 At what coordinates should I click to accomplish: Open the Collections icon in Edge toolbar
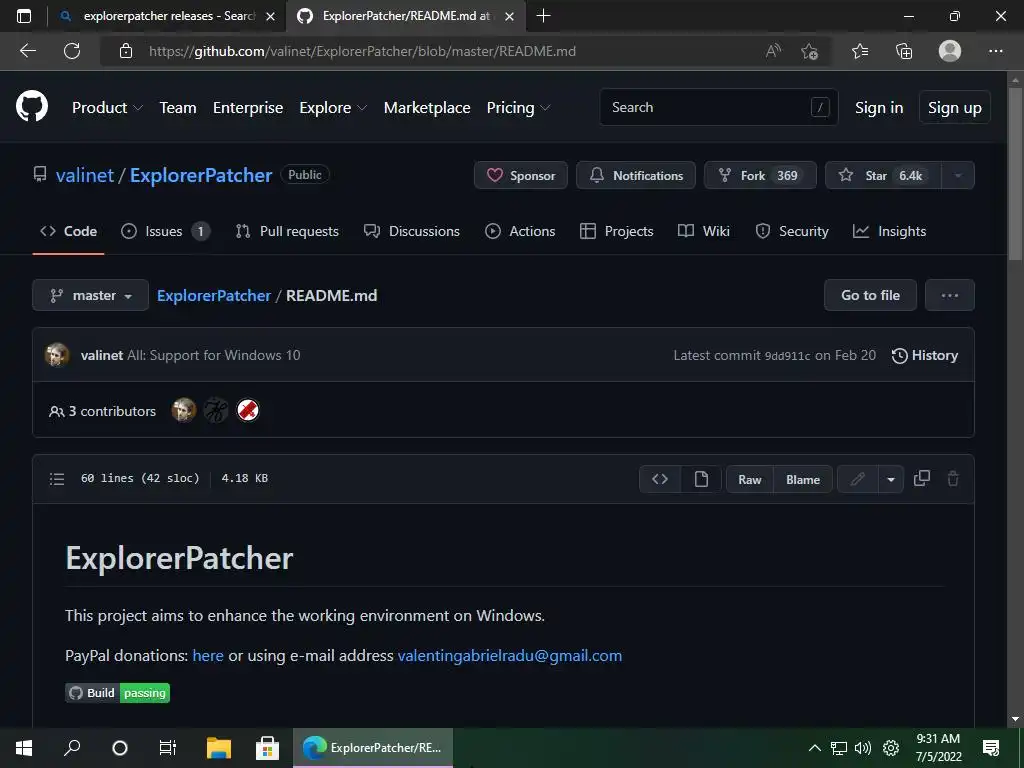point(904,51)
